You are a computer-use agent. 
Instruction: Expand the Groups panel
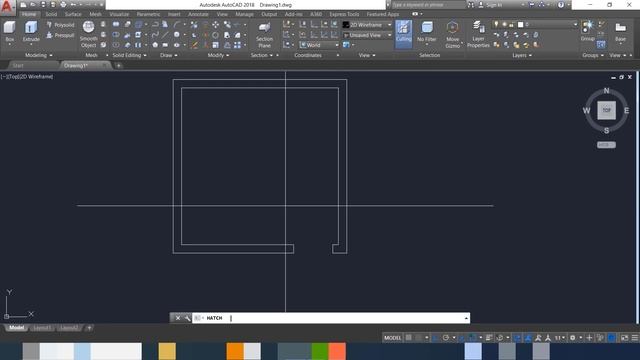593,55
